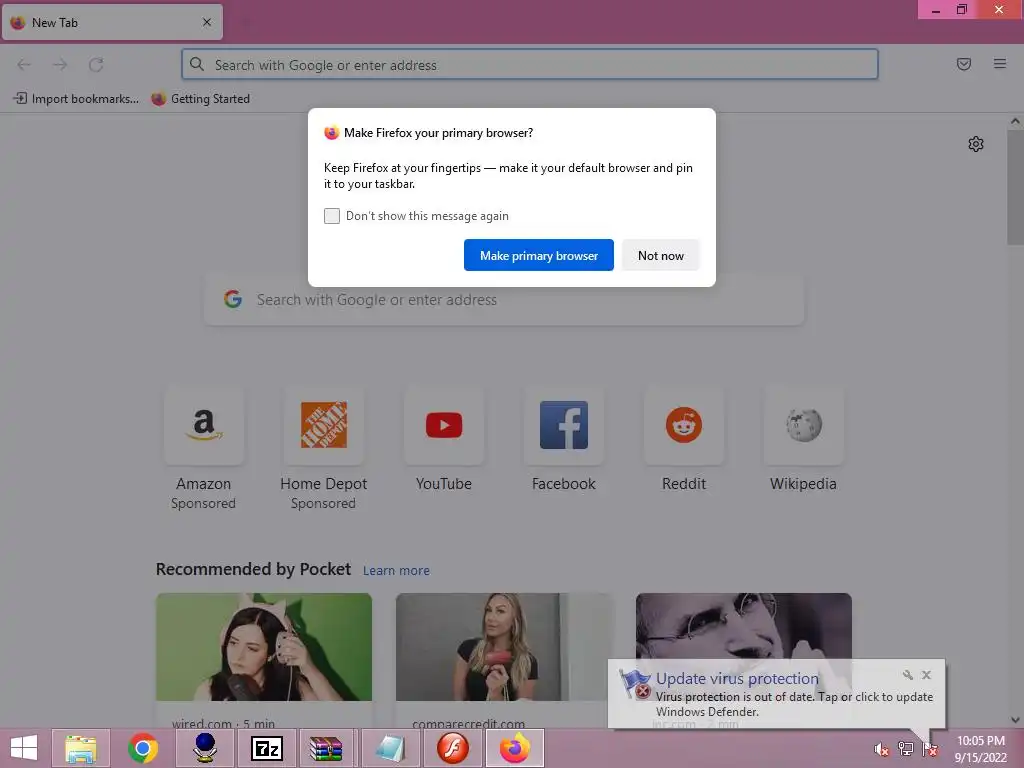Click the Not now button
Image resolution: width=1024 pixels, height=768 pixels.
660,255
